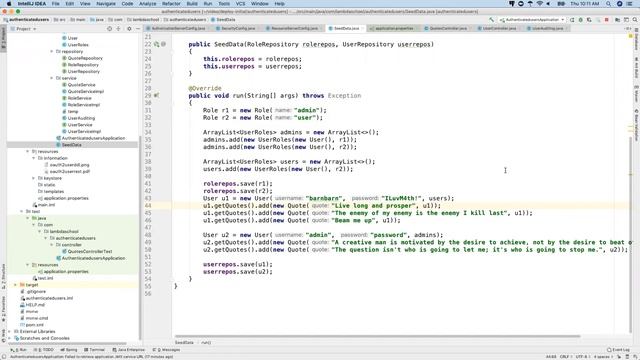The image size is (640, 360).
Task: Expand External Libraries node
Action: tap(10, 331)
